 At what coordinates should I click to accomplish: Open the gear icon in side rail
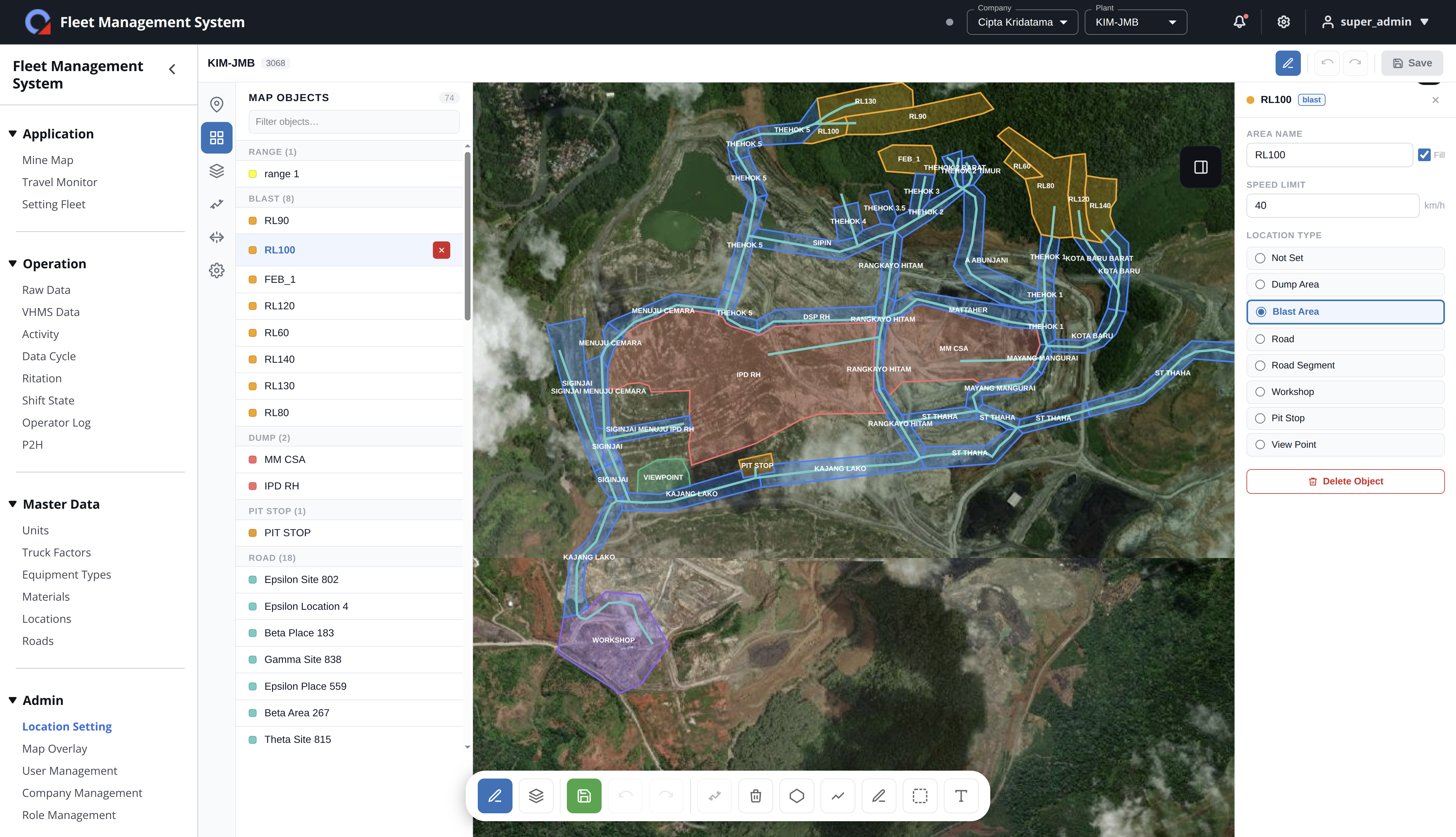pos(217,270)
